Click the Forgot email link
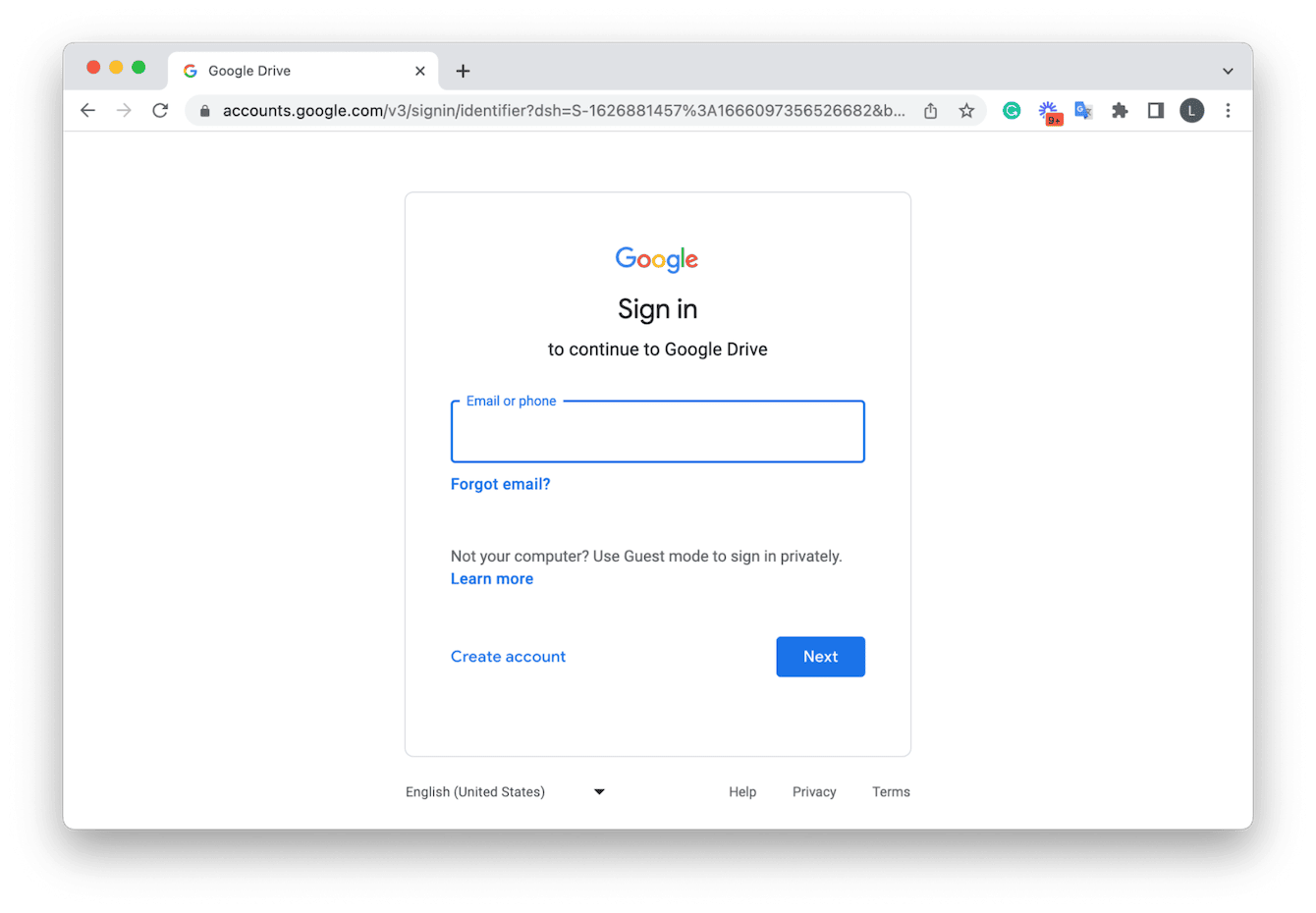Screen dimensions: 1316x913 (x=500, y=483)
